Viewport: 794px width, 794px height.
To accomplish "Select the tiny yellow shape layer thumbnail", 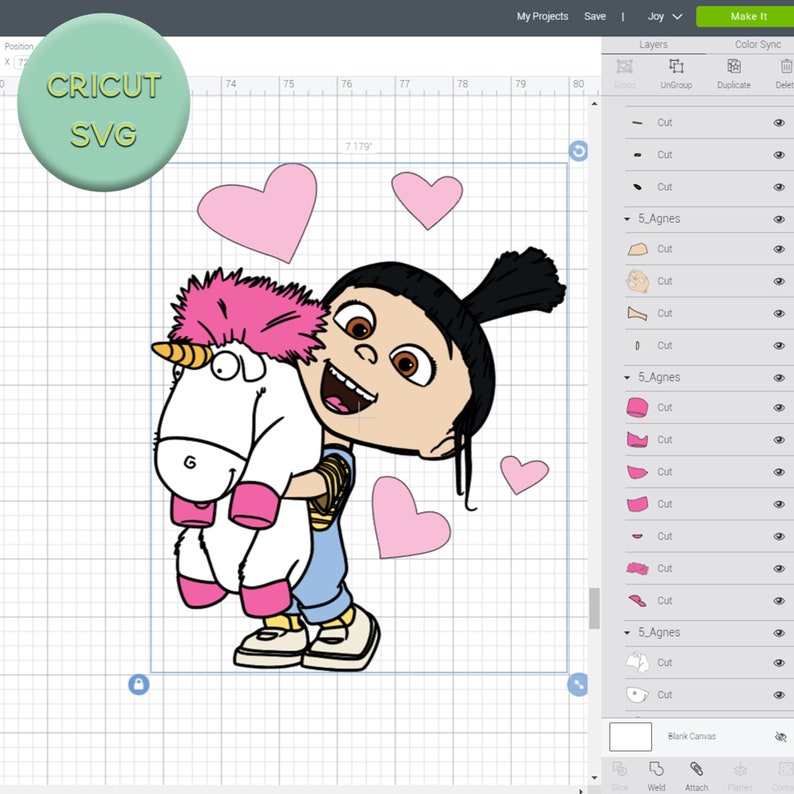I will coord(637,346).
